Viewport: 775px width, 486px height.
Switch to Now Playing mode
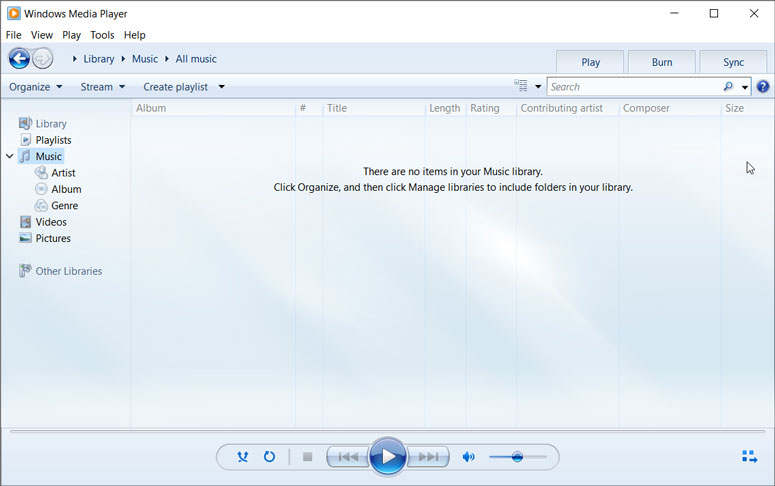click(749, 456)
